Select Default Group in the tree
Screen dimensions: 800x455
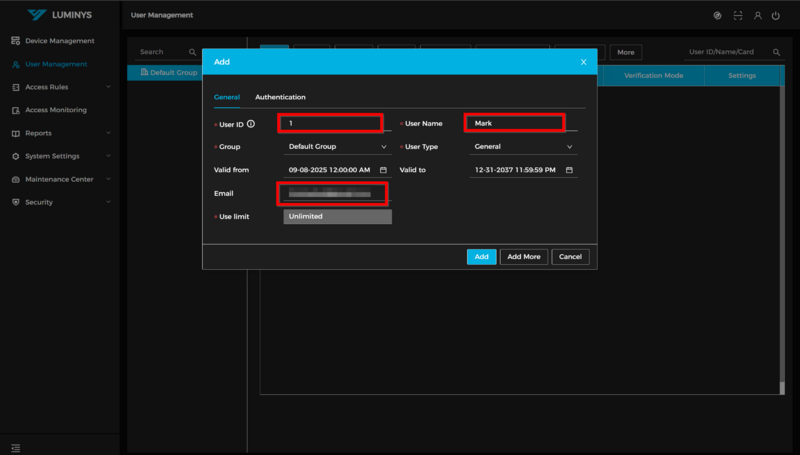(x=173, y=73)
